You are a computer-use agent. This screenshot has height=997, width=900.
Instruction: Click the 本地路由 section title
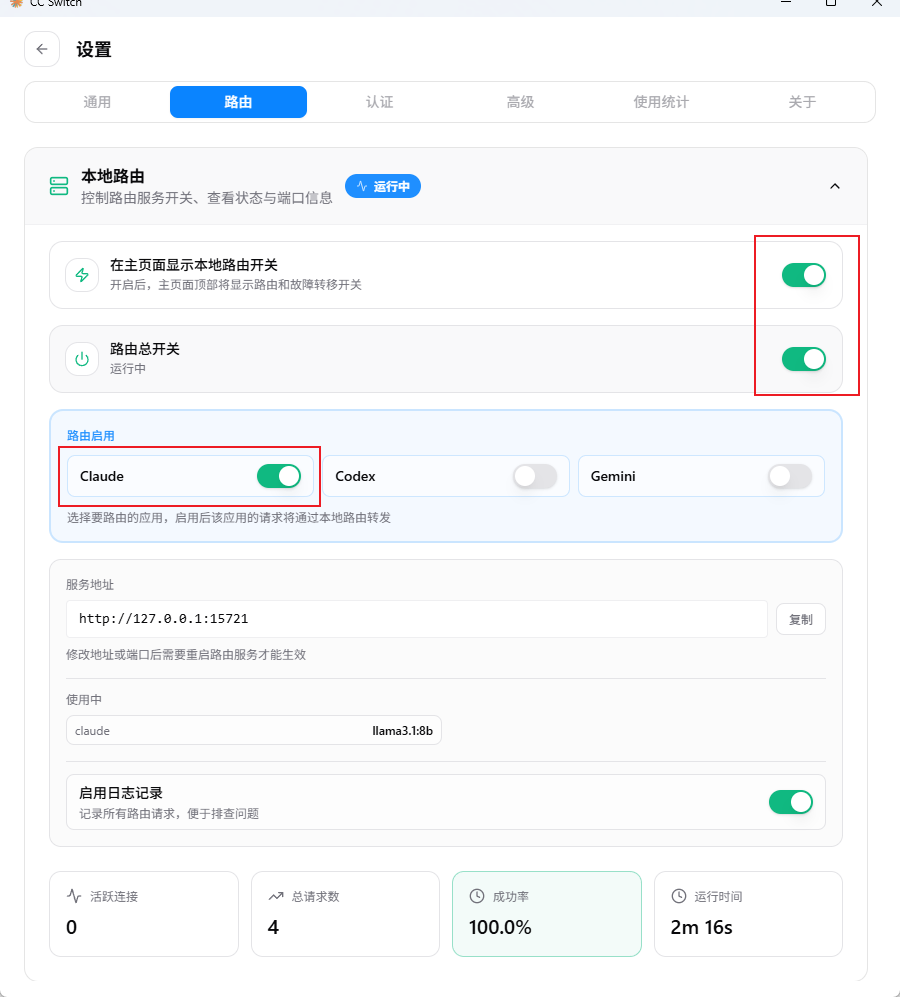click(113, 176)
